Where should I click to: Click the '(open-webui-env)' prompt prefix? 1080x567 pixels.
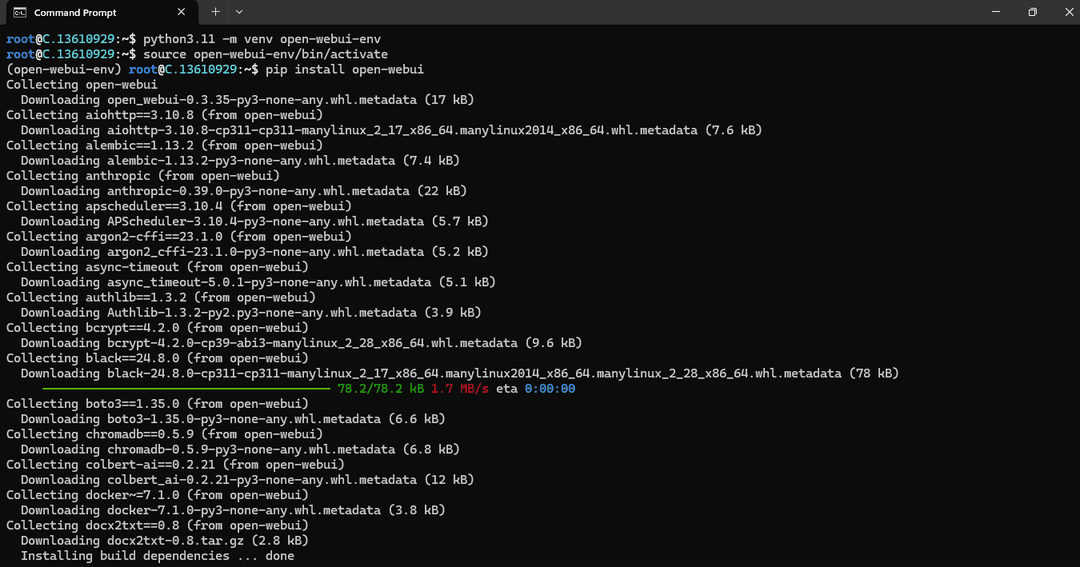pos(64,69)
